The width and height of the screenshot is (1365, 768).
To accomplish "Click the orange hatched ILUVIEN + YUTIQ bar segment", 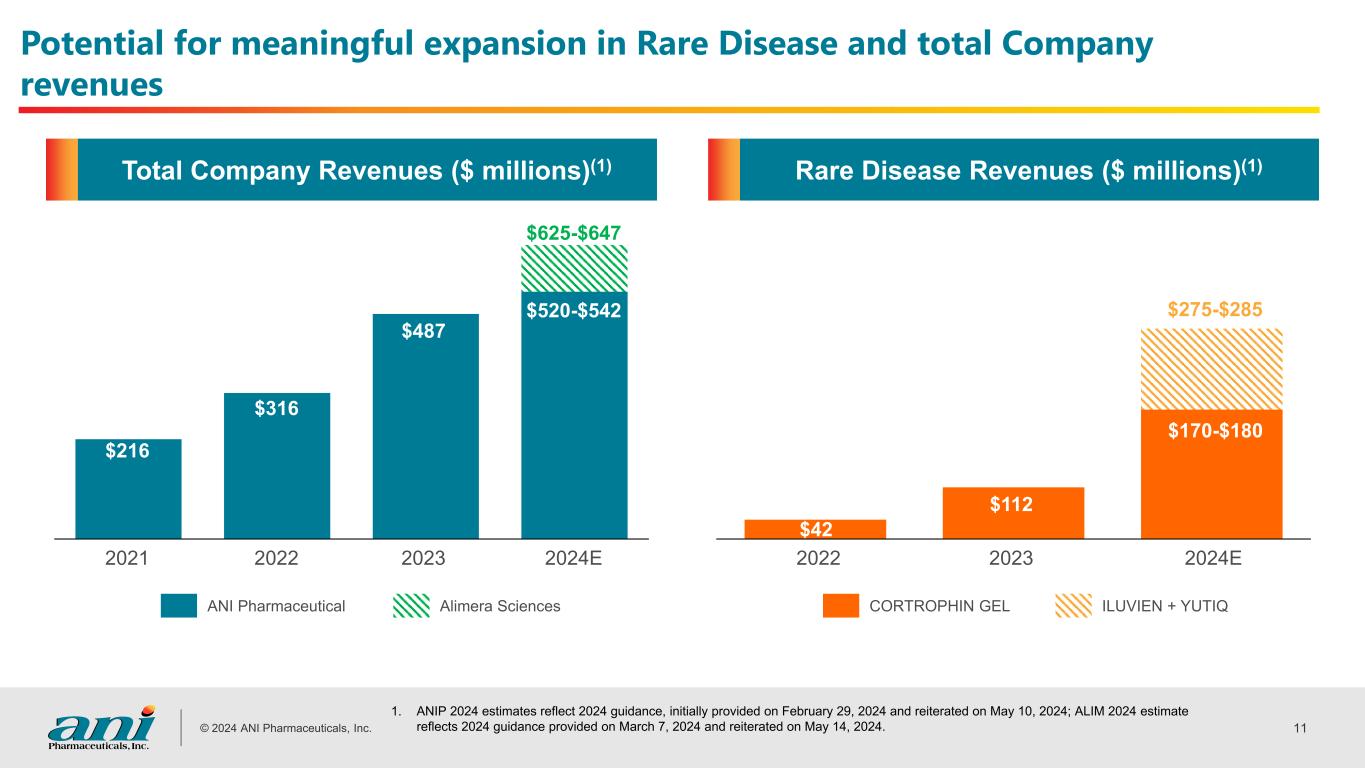I will [1211, 369].
